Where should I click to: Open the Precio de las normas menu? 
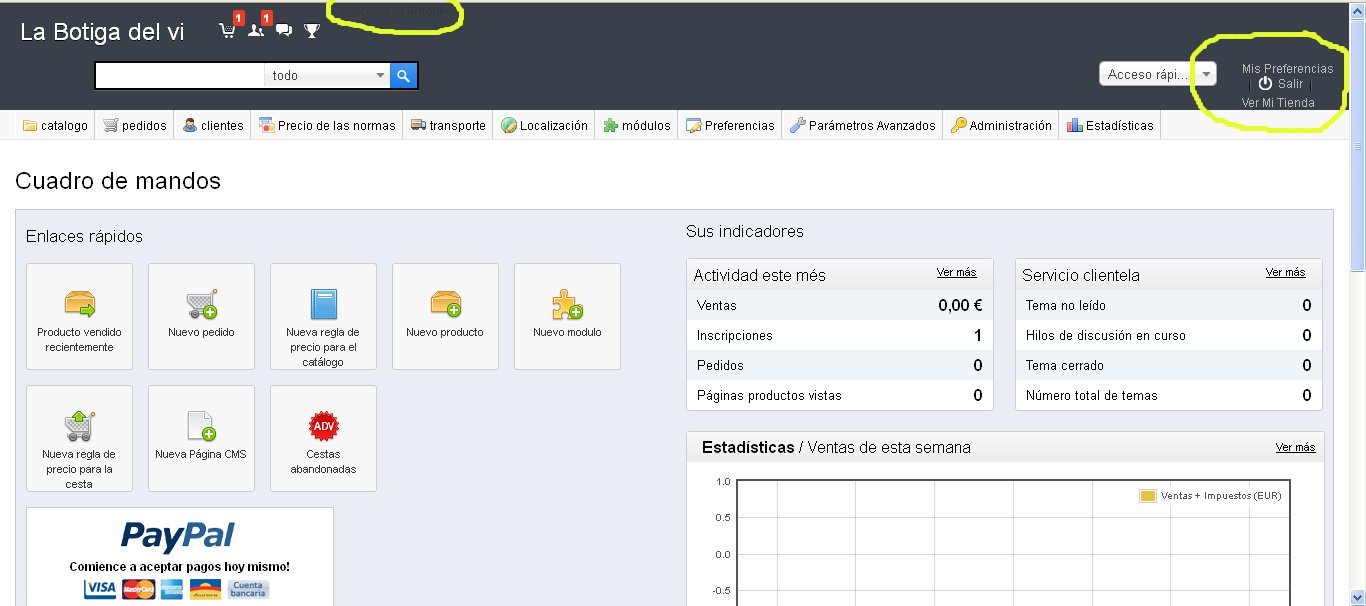point(327,125)
